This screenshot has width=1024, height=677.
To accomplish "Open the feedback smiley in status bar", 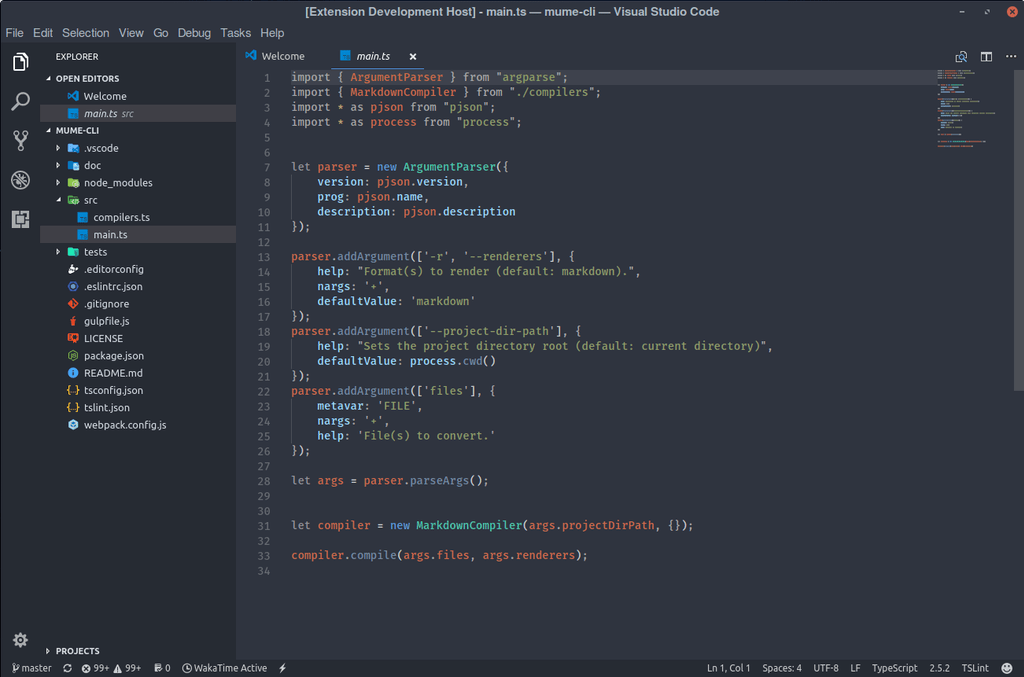I will tap(1007, 668).
